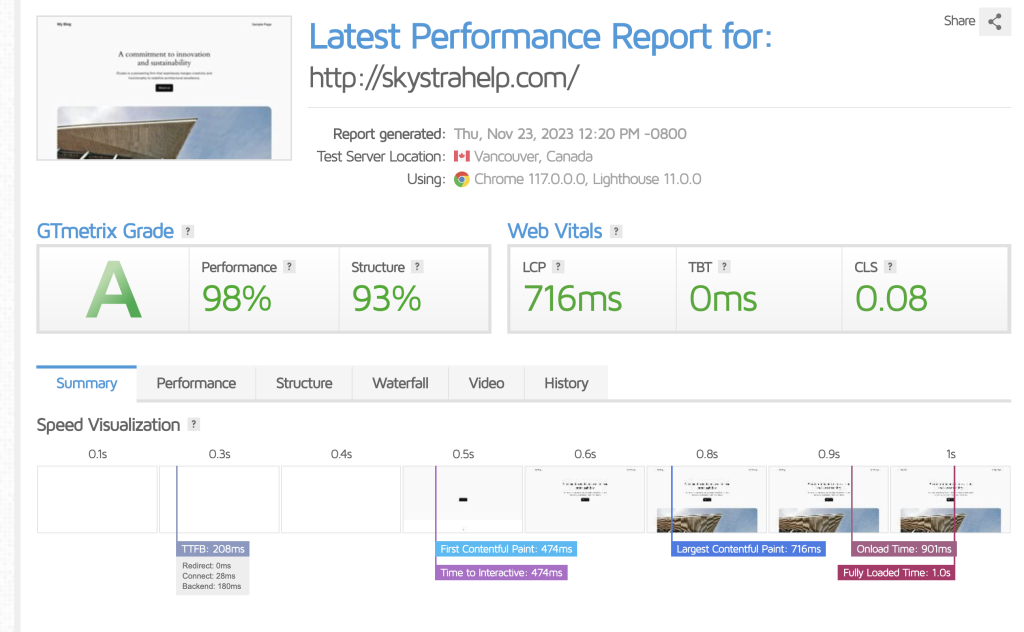This screenshot has height=632, width=1024.
Task: Click help icon beside TBT
Action: [724, 267]
